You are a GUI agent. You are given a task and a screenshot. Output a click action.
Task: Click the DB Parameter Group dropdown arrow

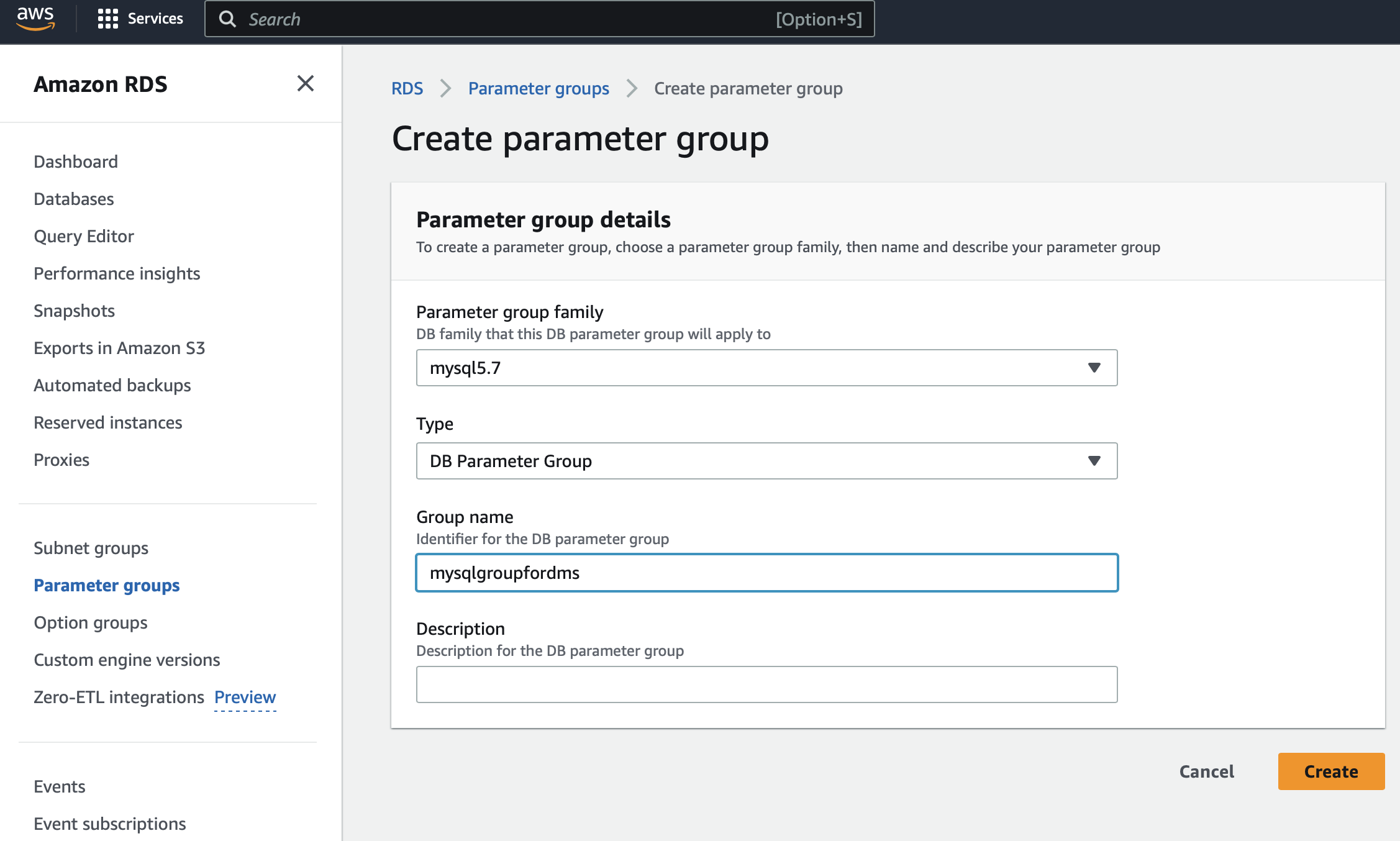(1094, 461)
